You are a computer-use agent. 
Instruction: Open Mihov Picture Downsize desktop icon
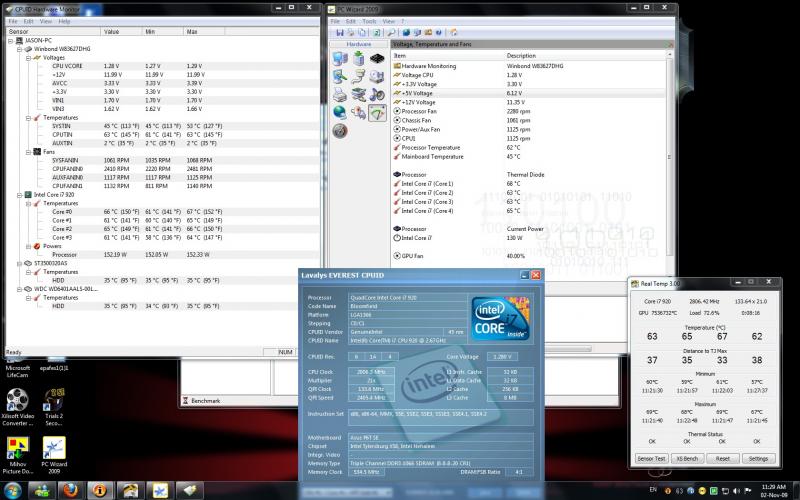point(17,455)
